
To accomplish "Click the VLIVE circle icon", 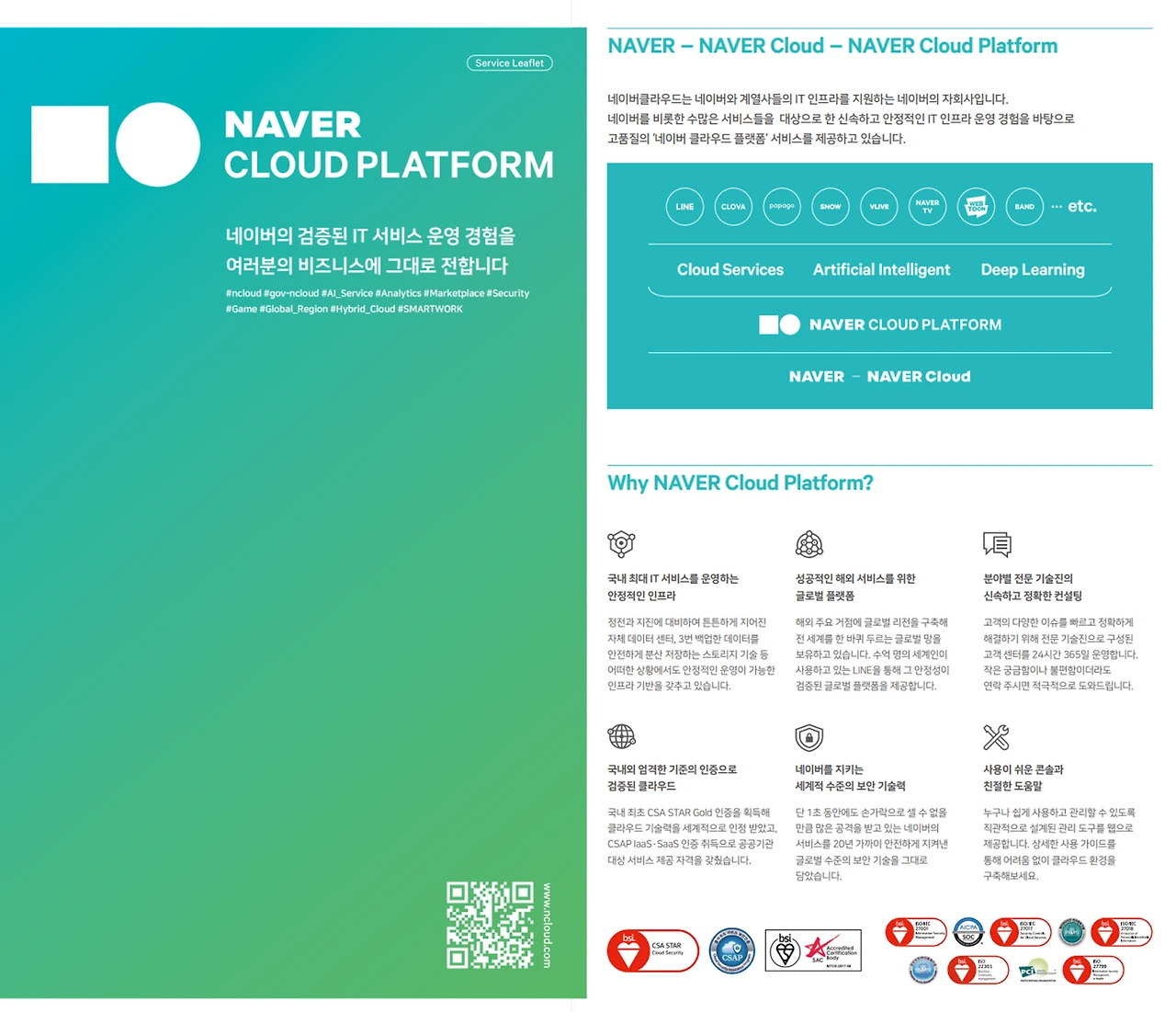I will (x=879, y=207).
